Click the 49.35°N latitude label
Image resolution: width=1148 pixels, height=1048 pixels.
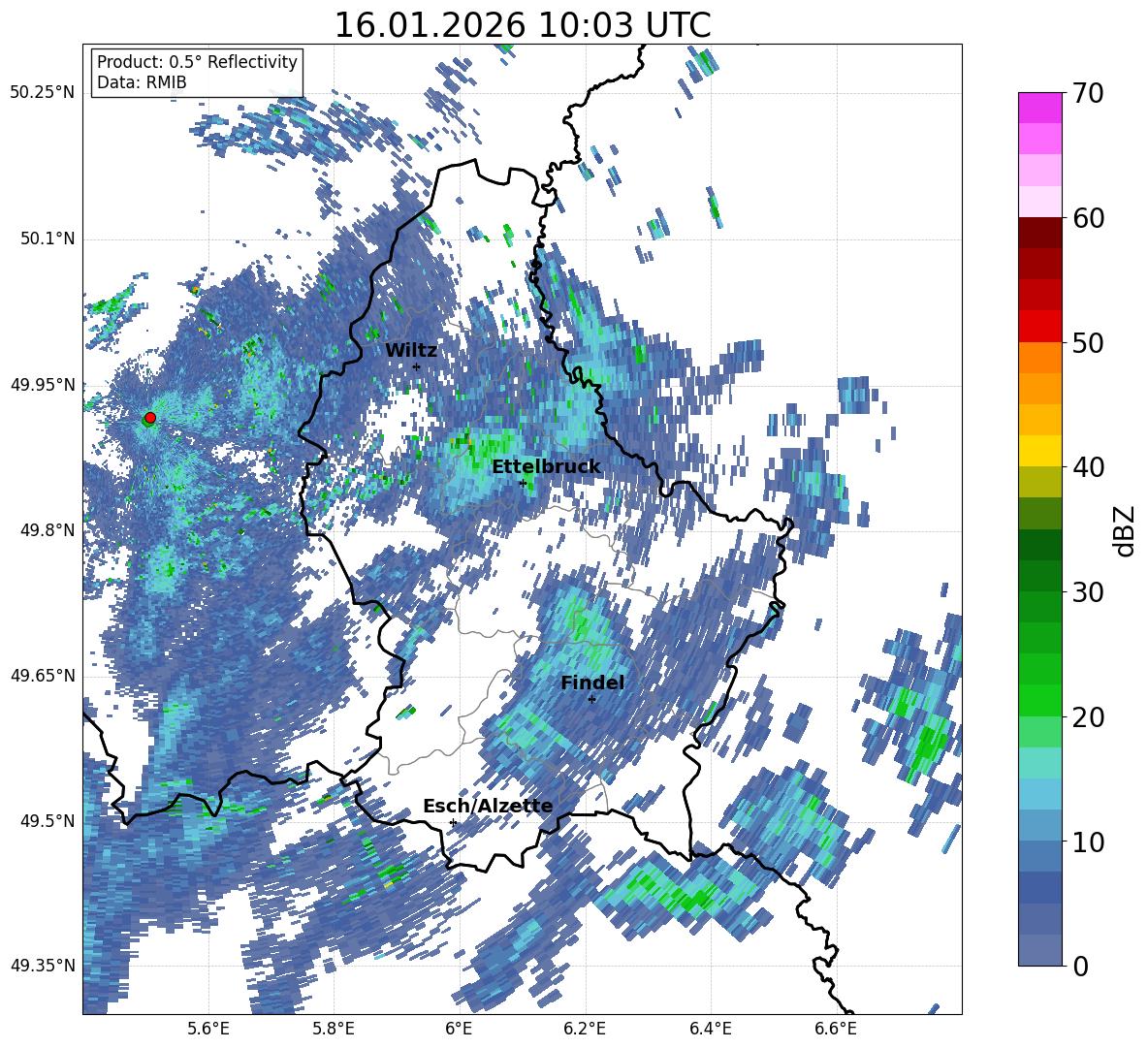(43, 966)
